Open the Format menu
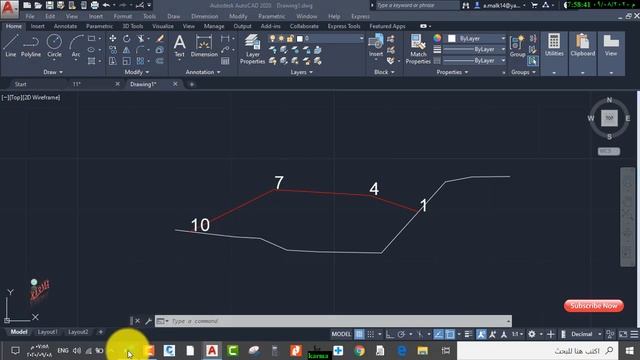Viewport: 640px width, 360px height. (x=122, y=16)
